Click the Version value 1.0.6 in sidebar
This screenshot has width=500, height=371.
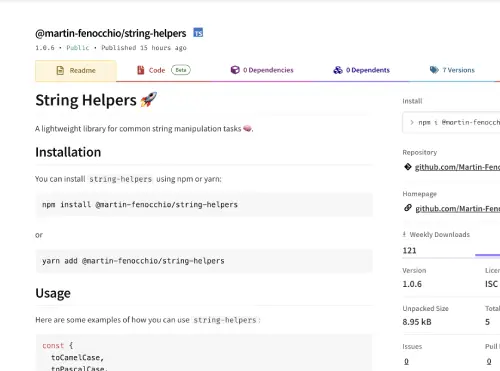[x=412, y=284]
